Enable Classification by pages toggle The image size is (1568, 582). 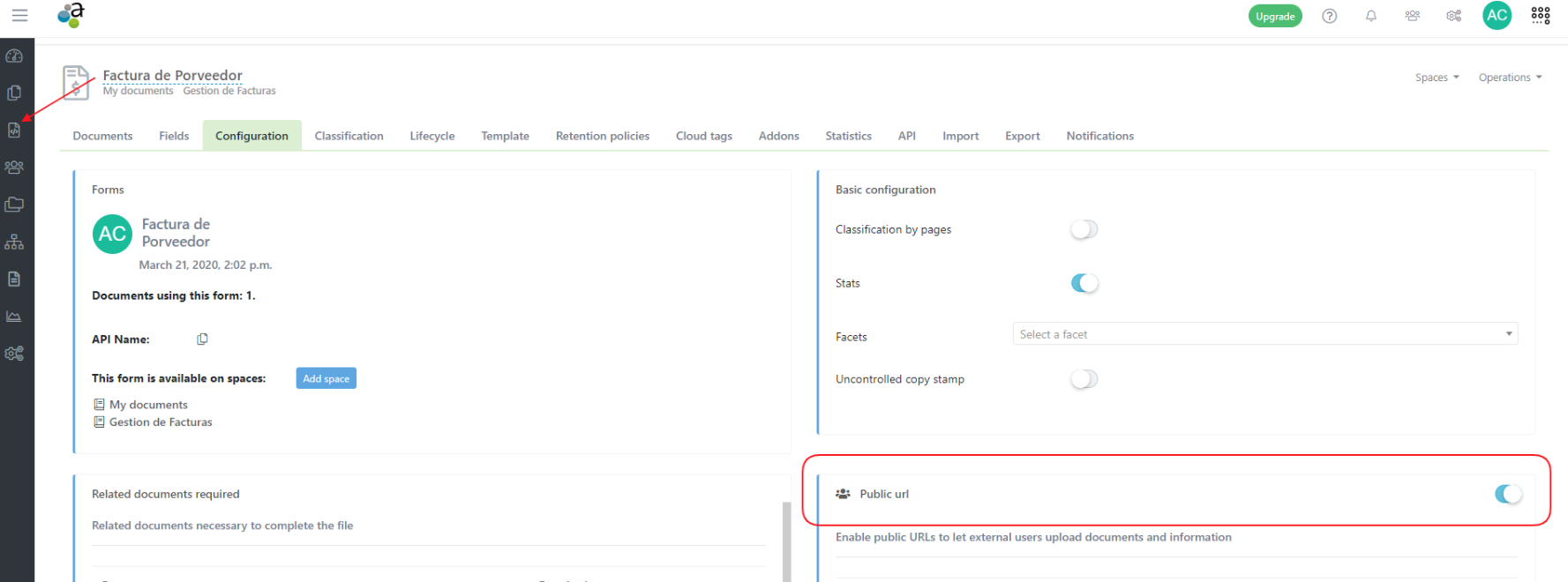click(1084, 230)
